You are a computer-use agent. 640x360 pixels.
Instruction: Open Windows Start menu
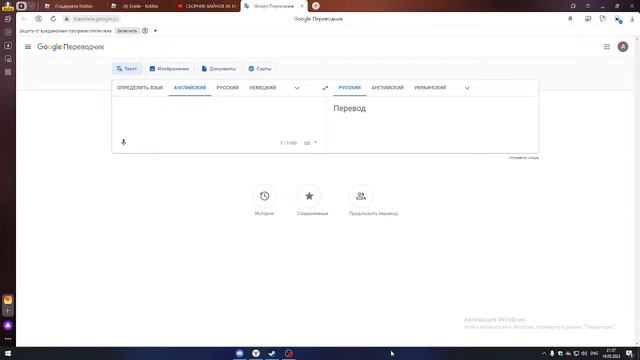8,353
